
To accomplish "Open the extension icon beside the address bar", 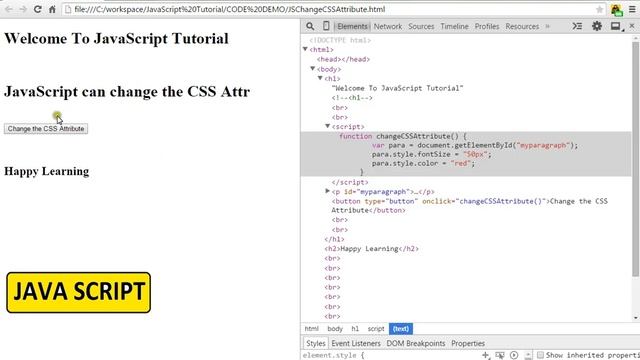I will [x=616, y=10].
